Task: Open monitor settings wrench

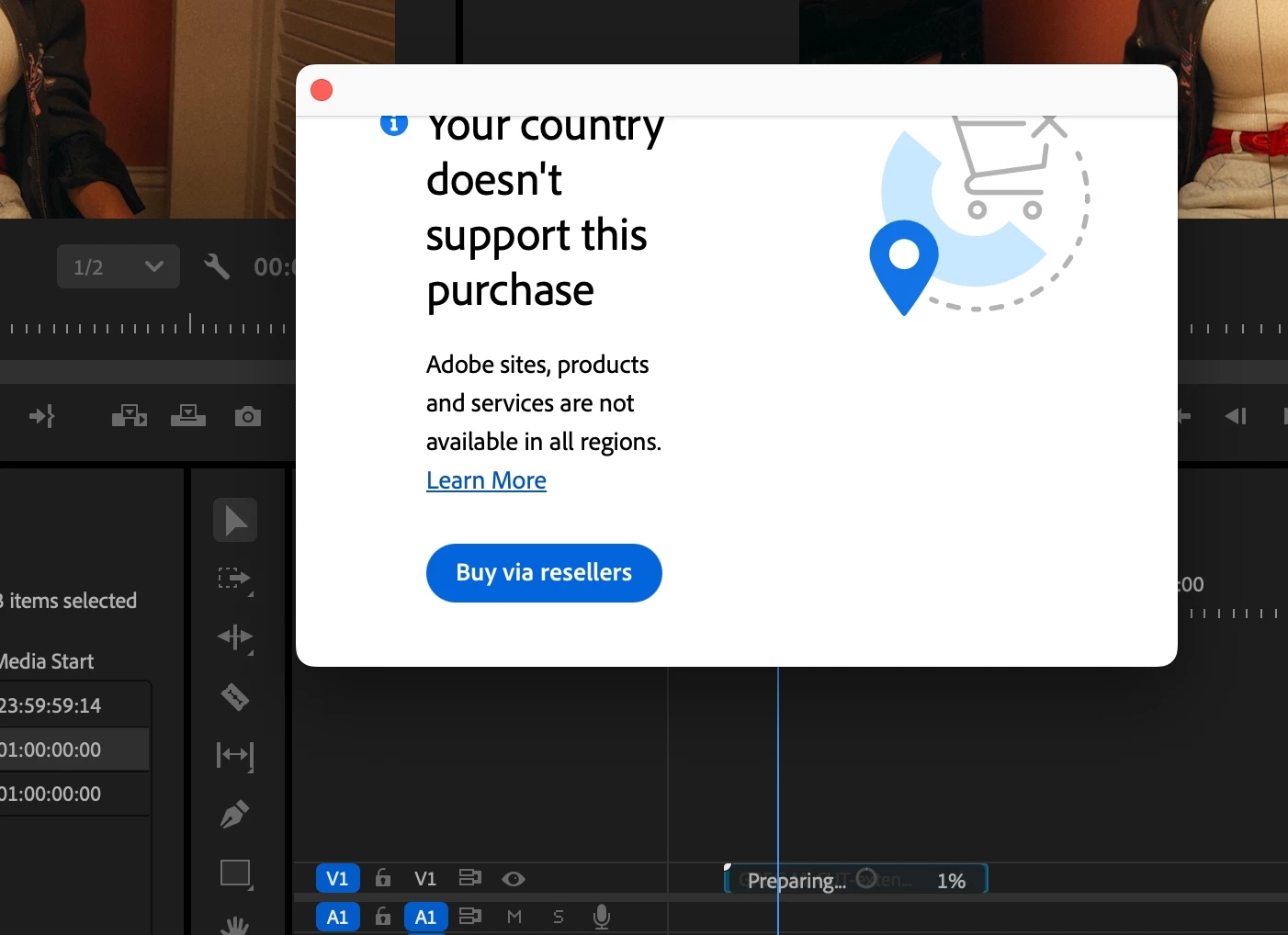Action: [217, 267]
